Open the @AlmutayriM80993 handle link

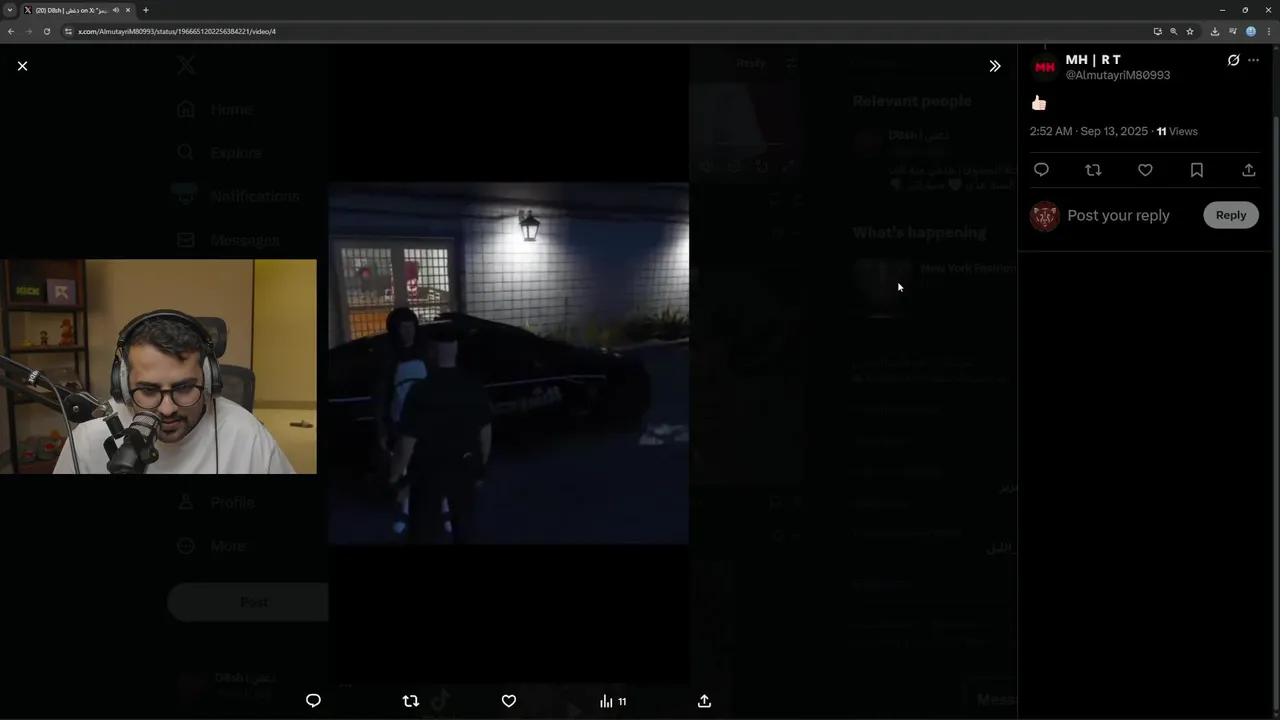click(x=1117, y=75)
